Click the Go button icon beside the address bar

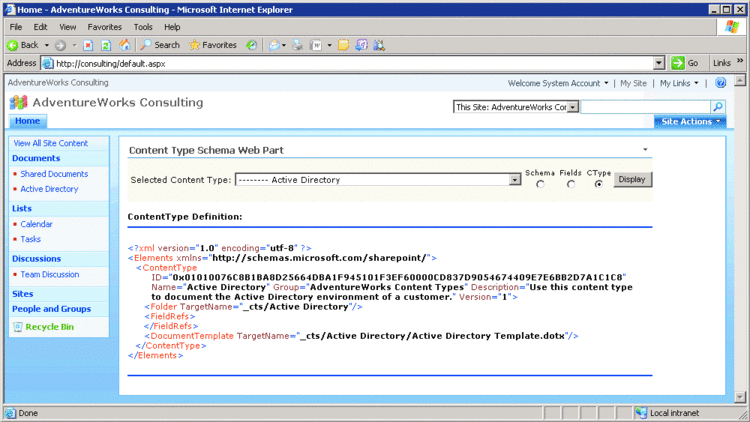[x=678, y=63]
